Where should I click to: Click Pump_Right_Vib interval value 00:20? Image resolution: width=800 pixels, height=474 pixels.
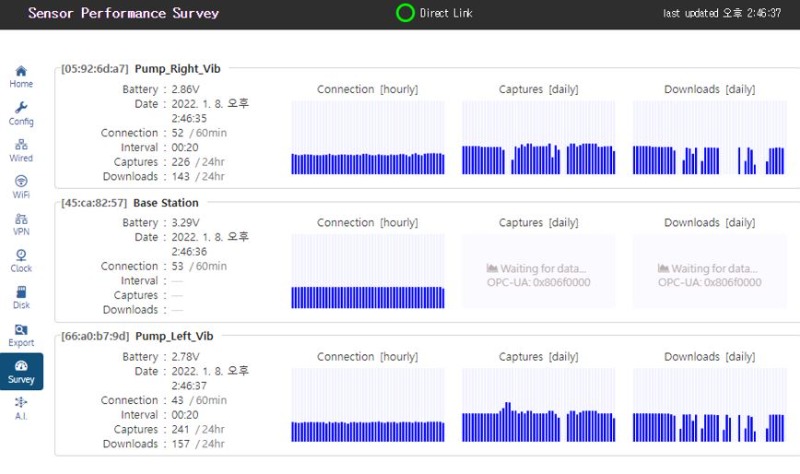point(185,147)
